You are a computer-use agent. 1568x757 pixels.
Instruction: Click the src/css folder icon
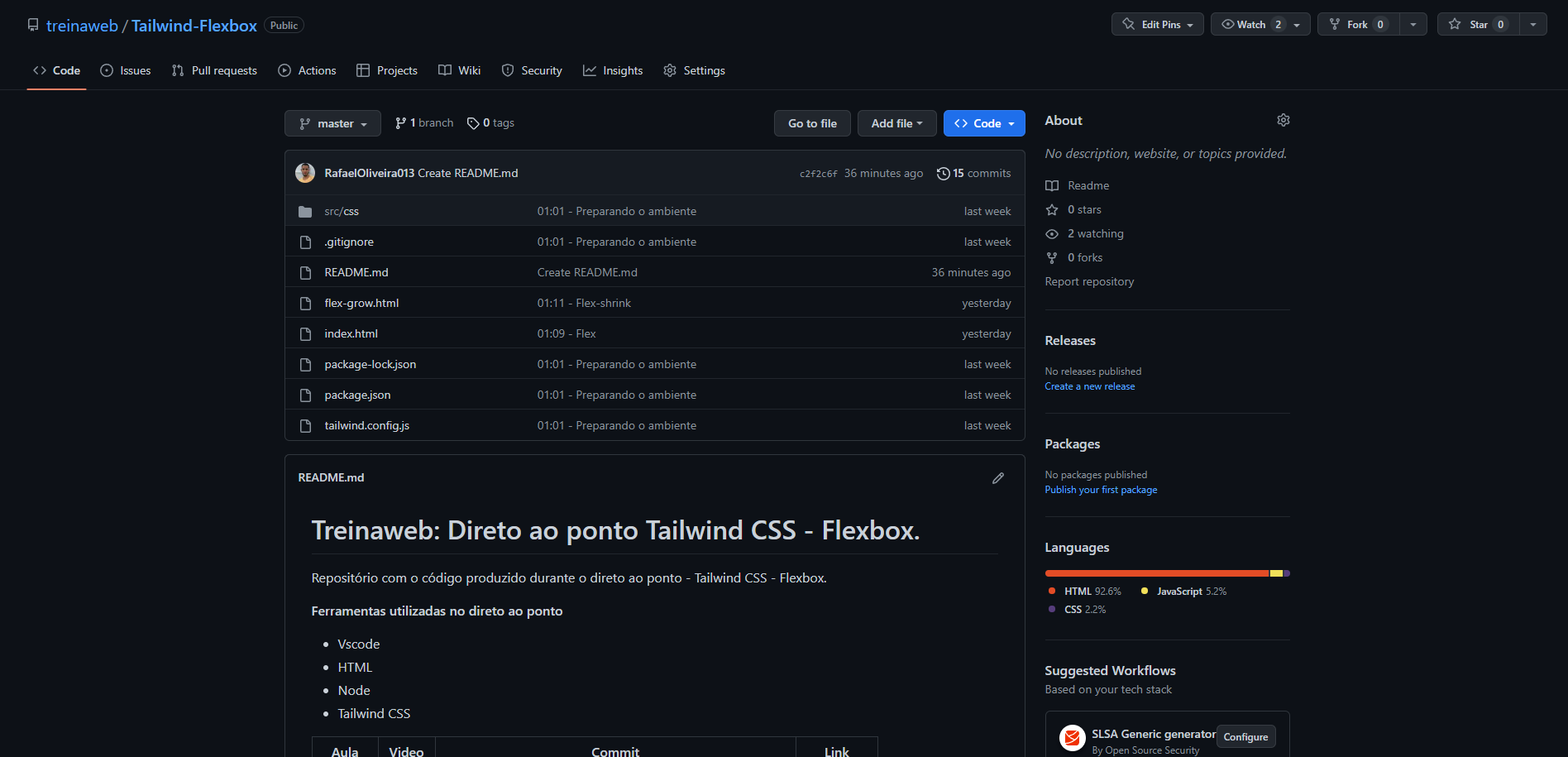pos(305,212)
